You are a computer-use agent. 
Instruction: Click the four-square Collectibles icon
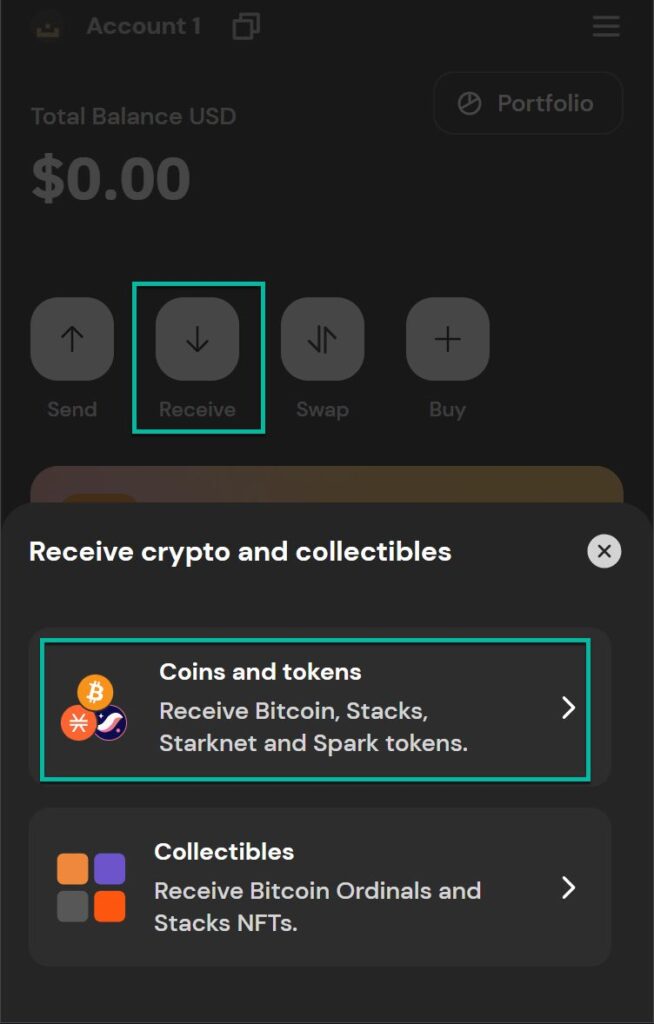91,887
